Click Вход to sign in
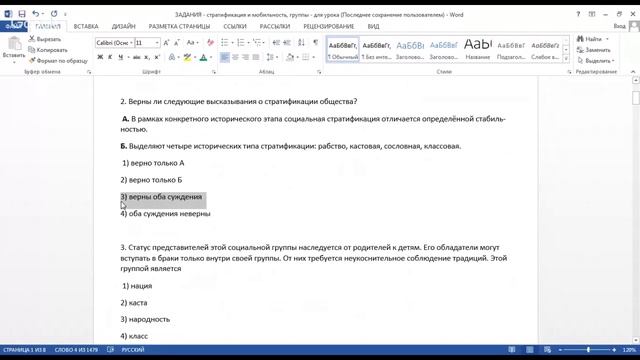Image resolution: width=640 pixels, height=360 pixels. click(x=619, y=26)
